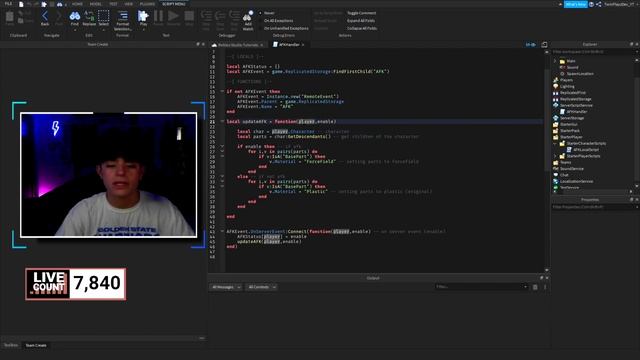Expand the Main folder in Explorer
640x360 pixels.
pos(555,61)
